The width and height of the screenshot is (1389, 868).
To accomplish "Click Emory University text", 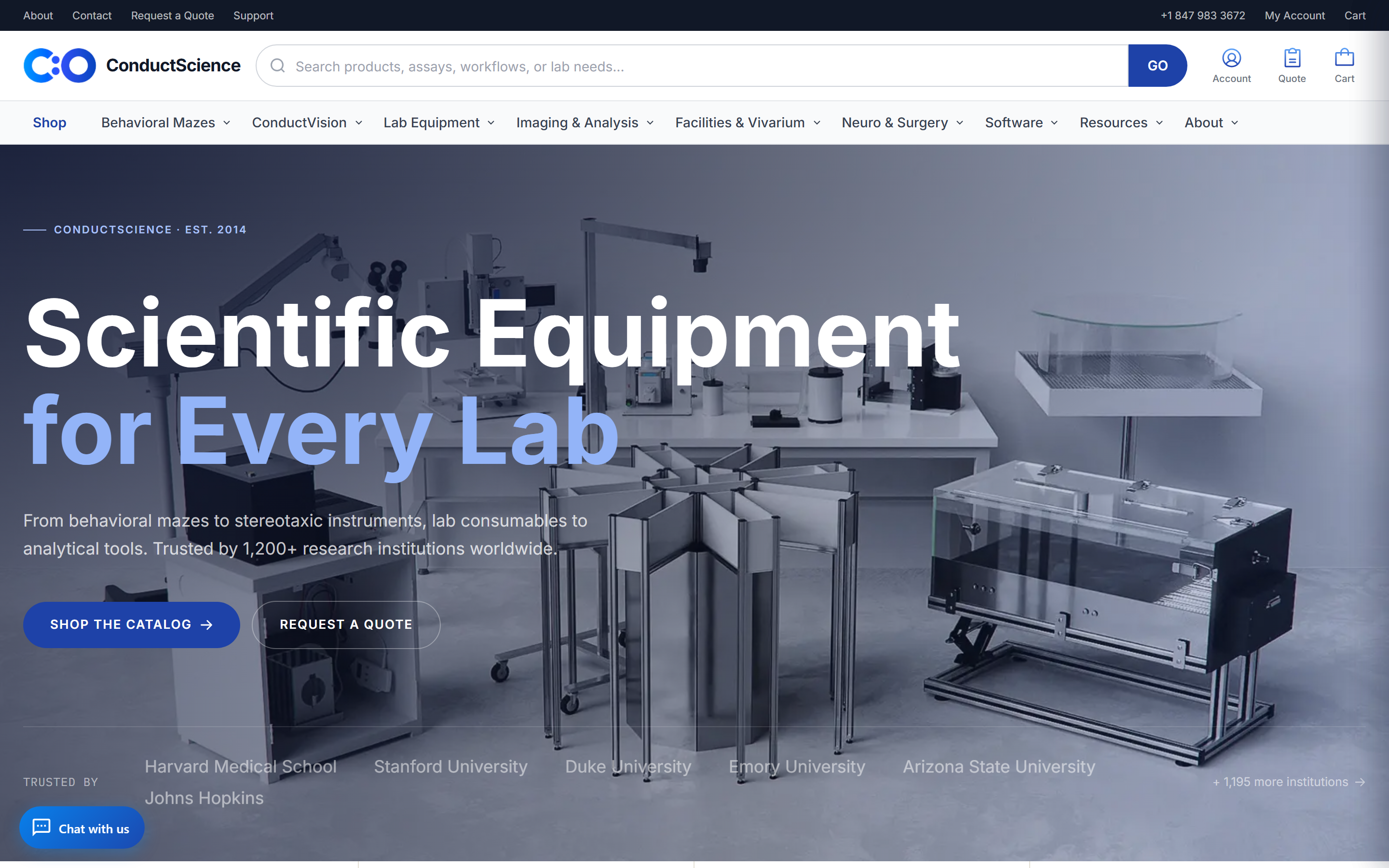I will (797, 766).
